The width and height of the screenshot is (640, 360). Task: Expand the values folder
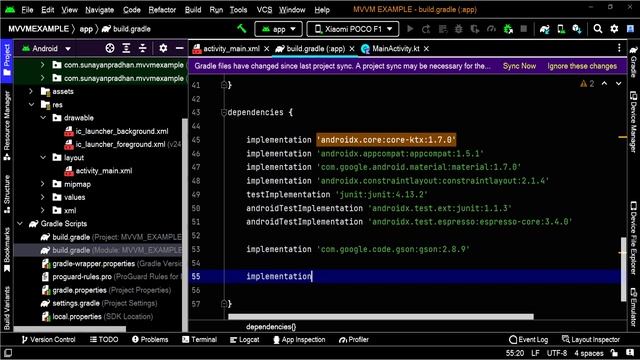point(43,197)
